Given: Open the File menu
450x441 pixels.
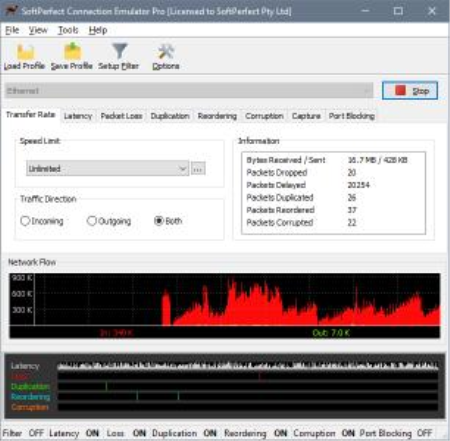Looking at the screenshot, I should click(x=12, y=30).
